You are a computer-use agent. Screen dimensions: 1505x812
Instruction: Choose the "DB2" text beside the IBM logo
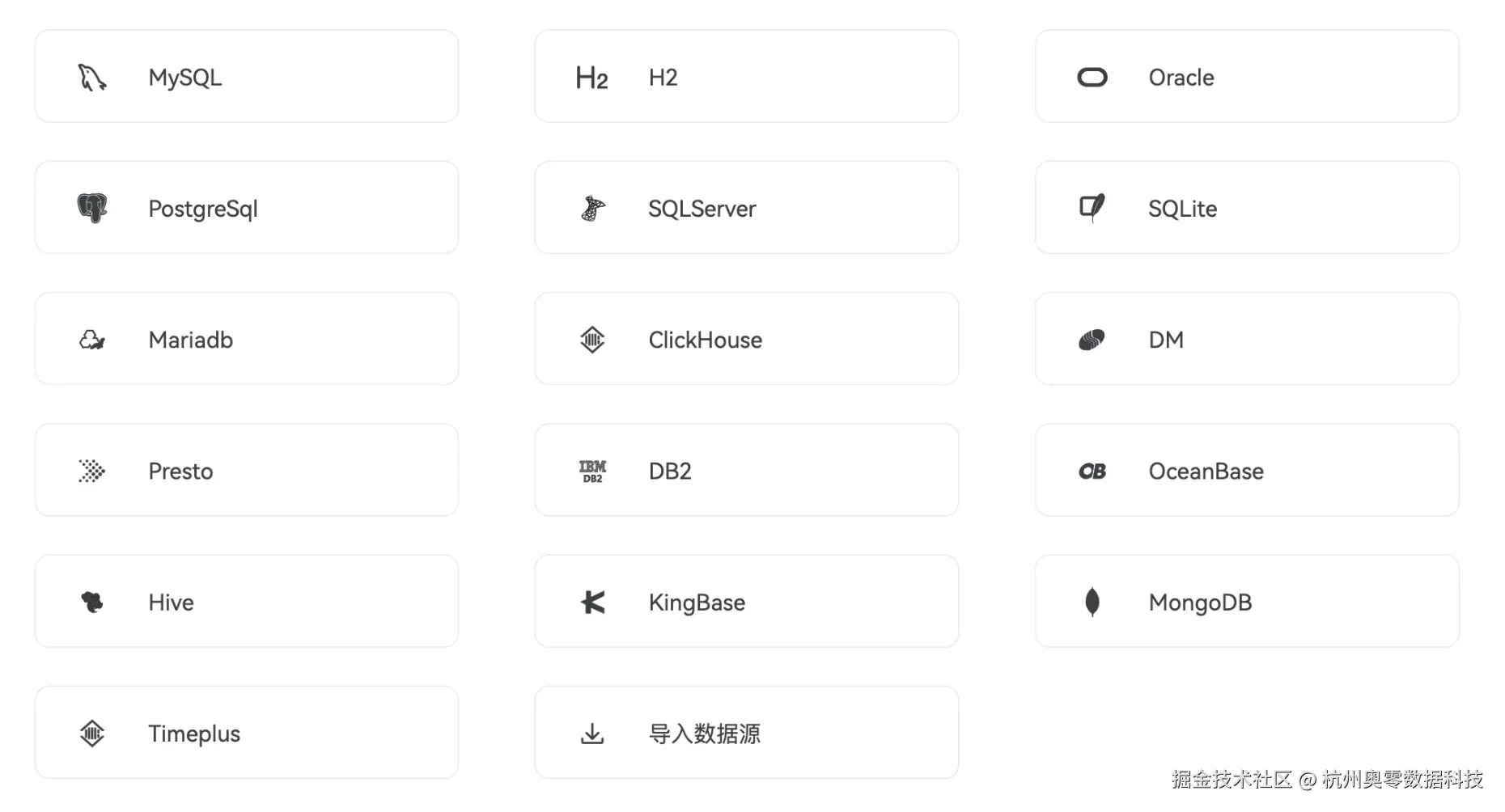(x=670, y=471)
